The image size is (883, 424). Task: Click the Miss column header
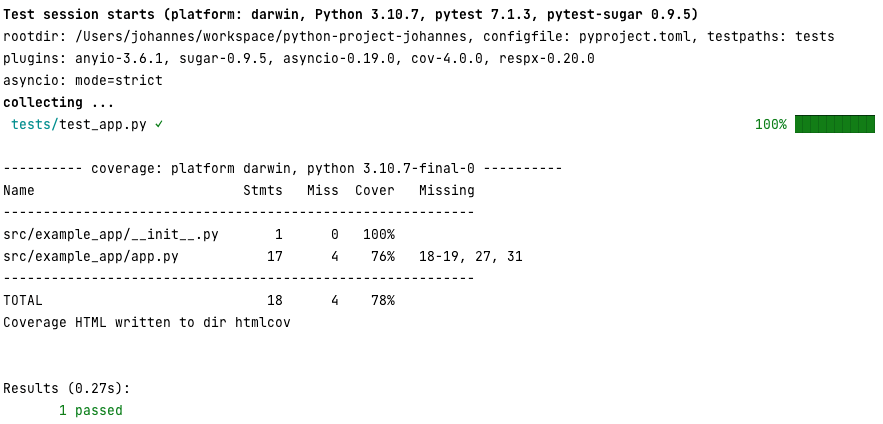tap(323, 190)
